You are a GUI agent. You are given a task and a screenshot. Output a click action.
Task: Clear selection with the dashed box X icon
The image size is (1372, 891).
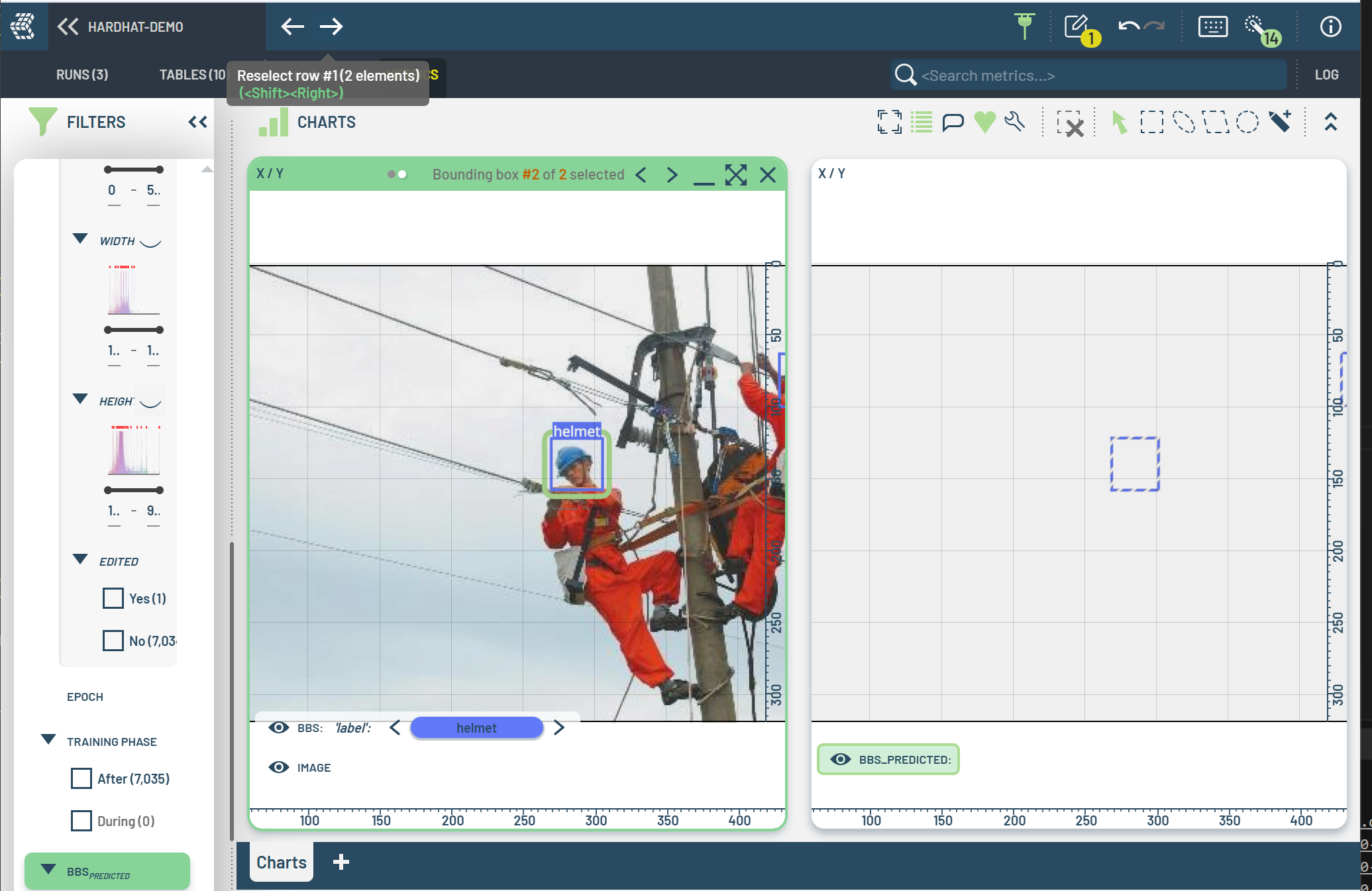[x=1070, y=123]
